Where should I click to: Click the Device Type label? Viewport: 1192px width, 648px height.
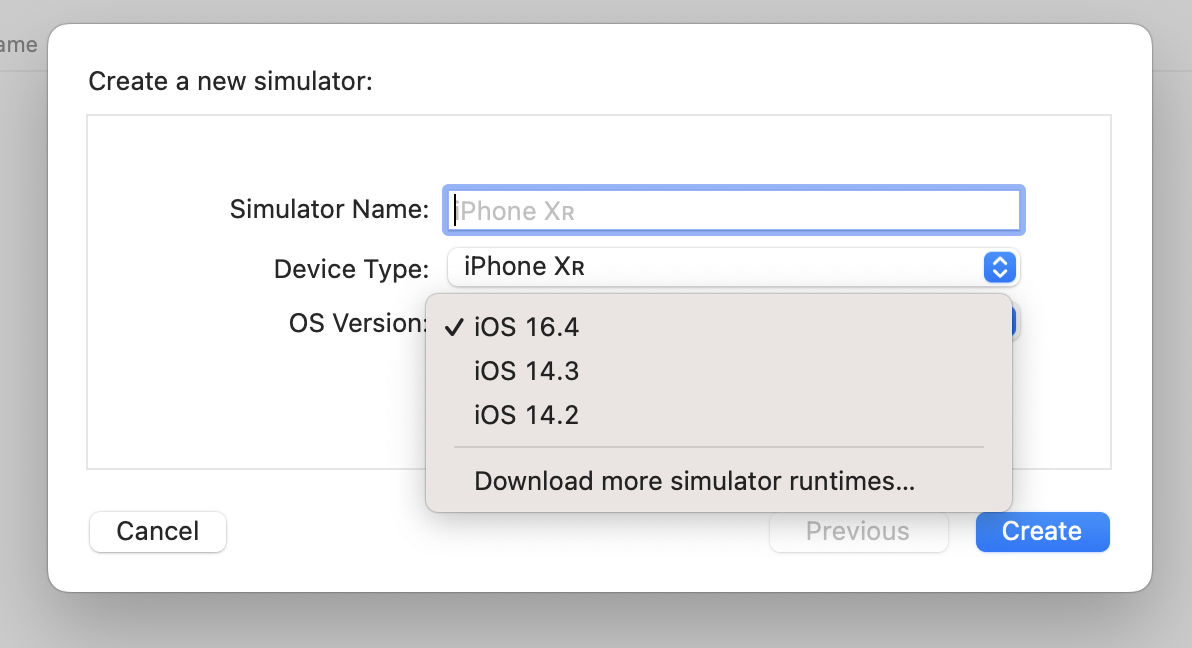351,269
